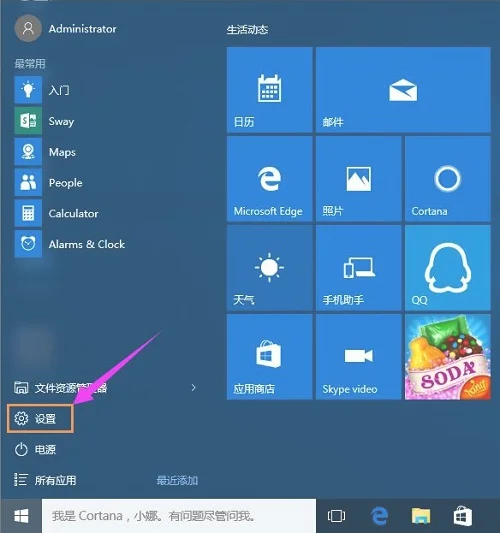The height and width of the screenshot is (533, 500).
Task: Click the Calculator app icon
Action: click(28, 213)
